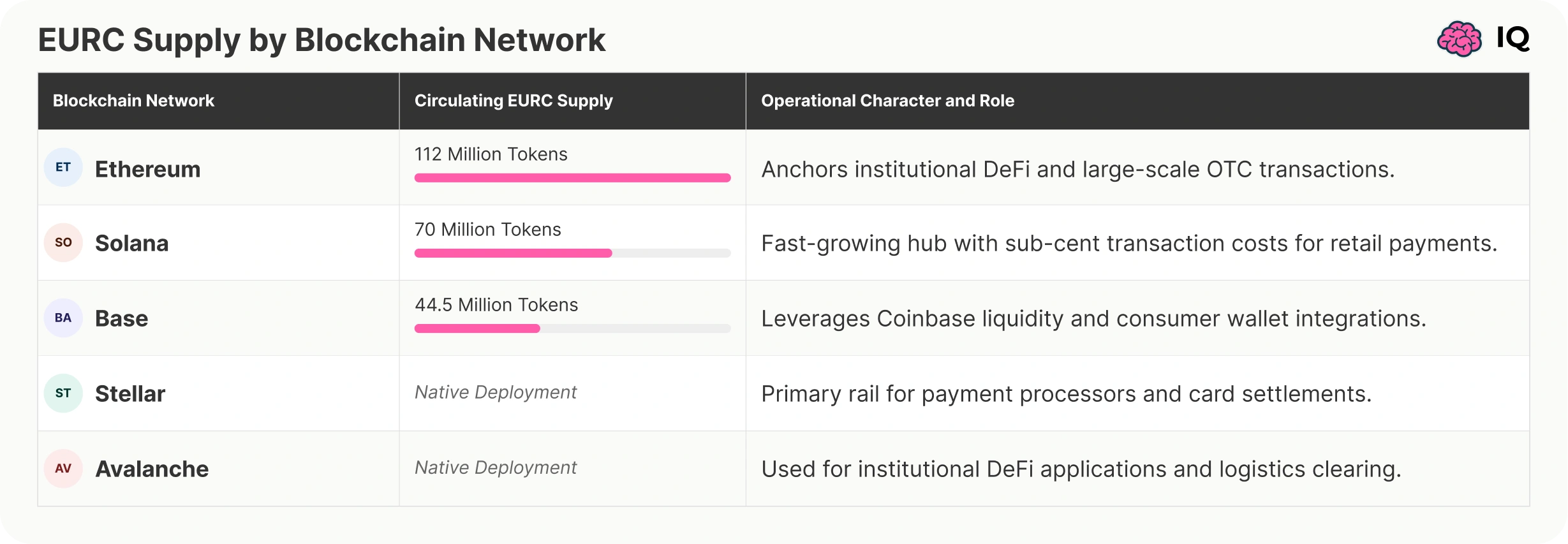Click the EURC Supply by Blockchain Network title
This screenshot has height=544, width=1568.
pos(322,40)
